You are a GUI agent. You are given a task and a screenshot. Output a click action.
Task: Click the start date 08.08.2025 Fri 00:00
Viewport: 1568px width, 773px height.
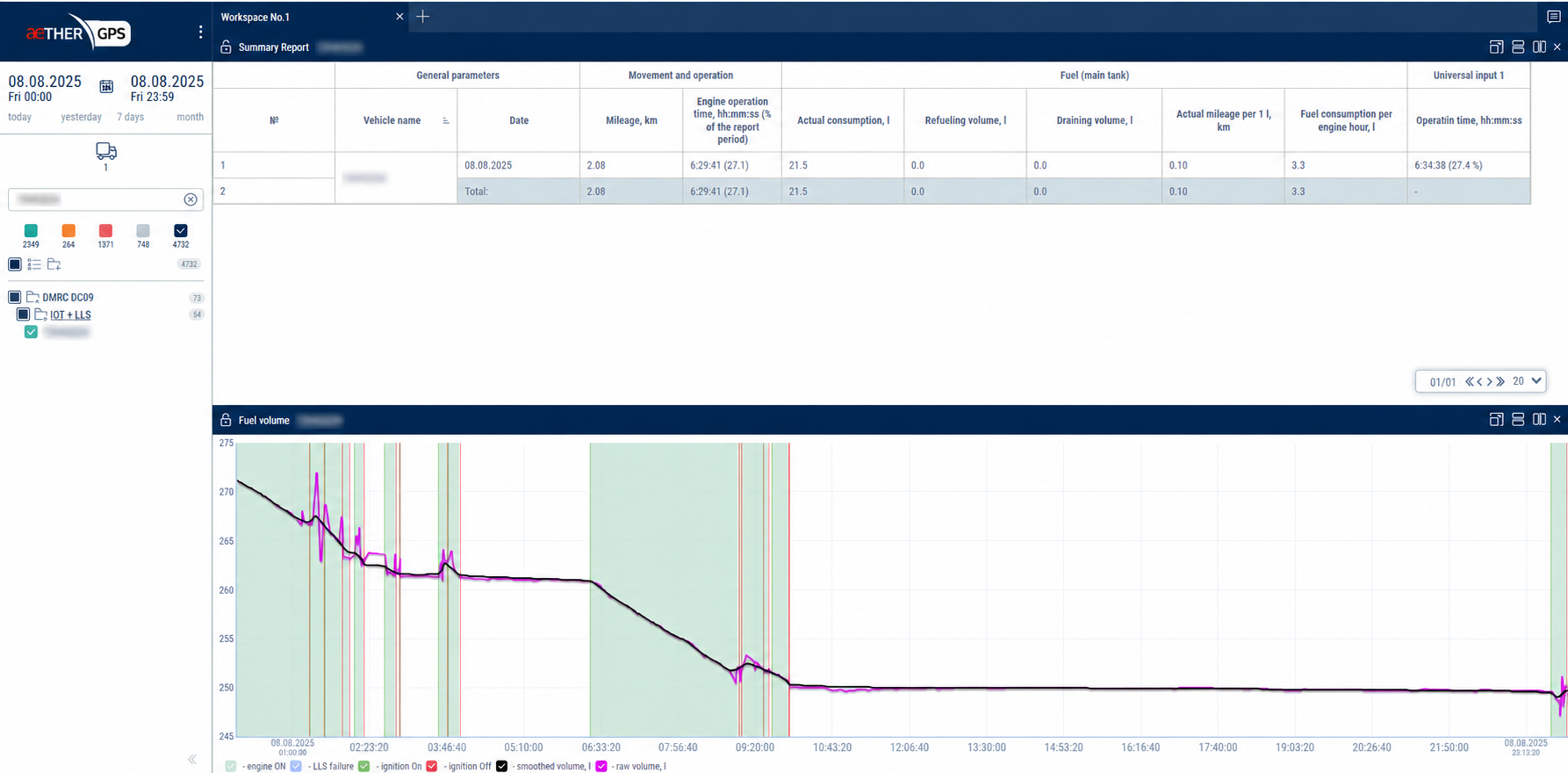pyautogui.click(x=45, y=88)
